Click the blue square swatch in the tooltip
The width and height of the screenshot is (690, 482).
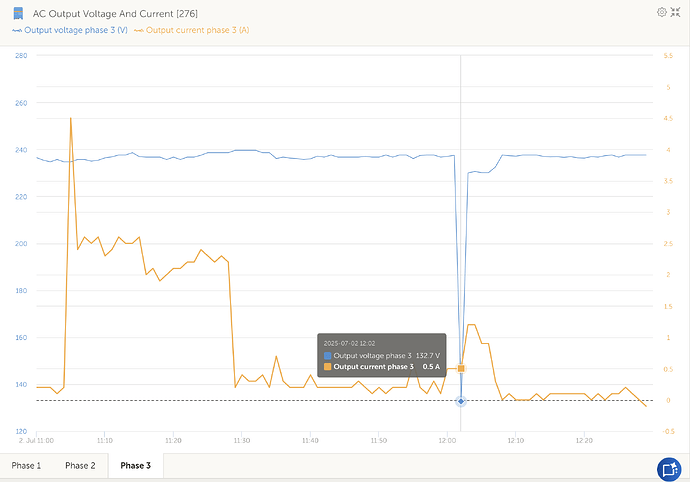327,356
